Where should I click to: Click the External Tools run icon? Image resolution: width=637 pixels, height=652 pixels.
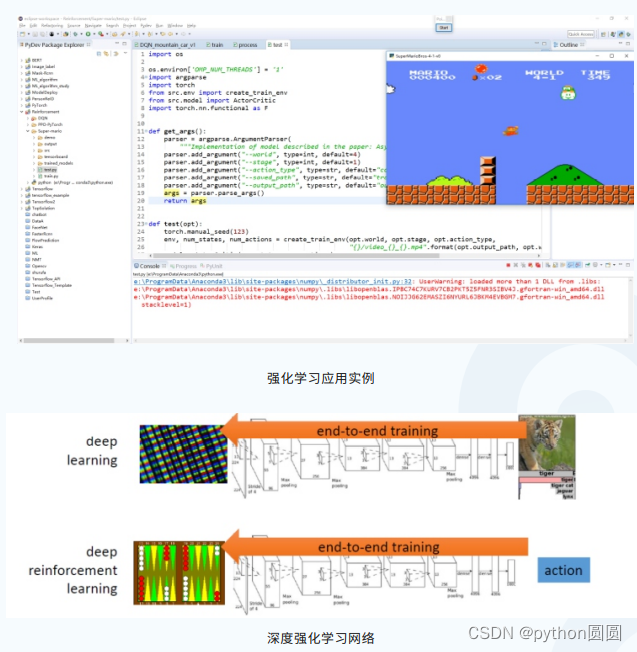(x=101, y=34)
